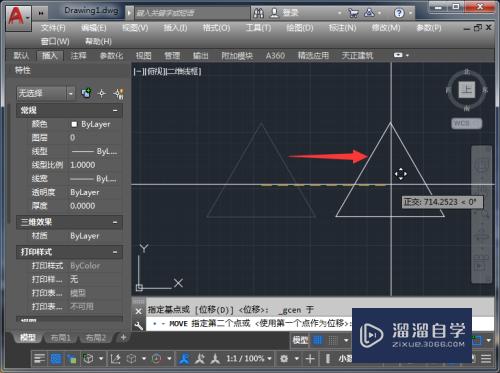The width and height of the screenshot is (500, 373).
Task: Click the keyword search input field
Action: click(x=192, y=13)
